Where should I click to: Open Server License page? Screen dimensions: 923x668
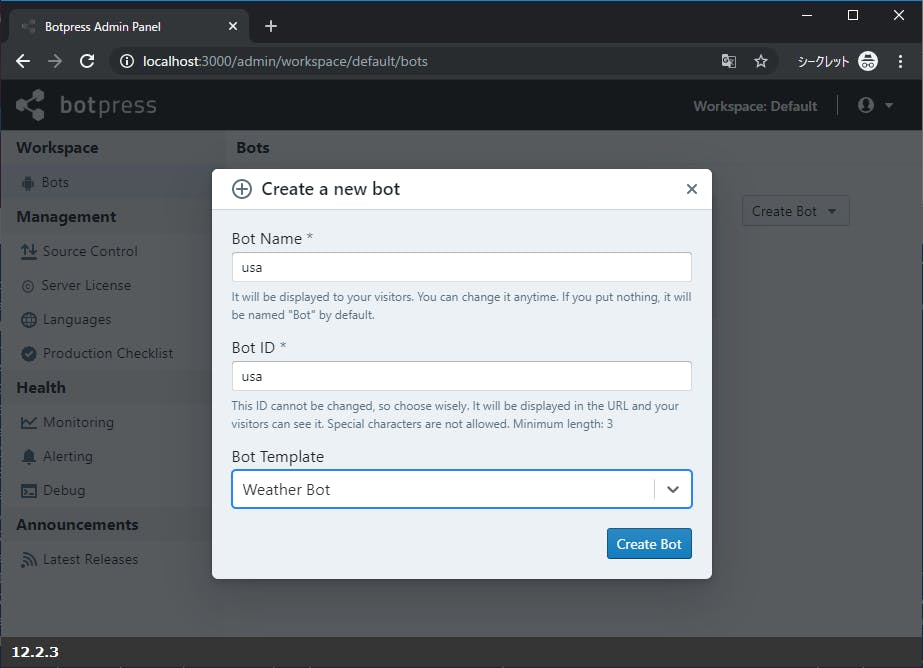pyautogui.click(x=86, y=285)
